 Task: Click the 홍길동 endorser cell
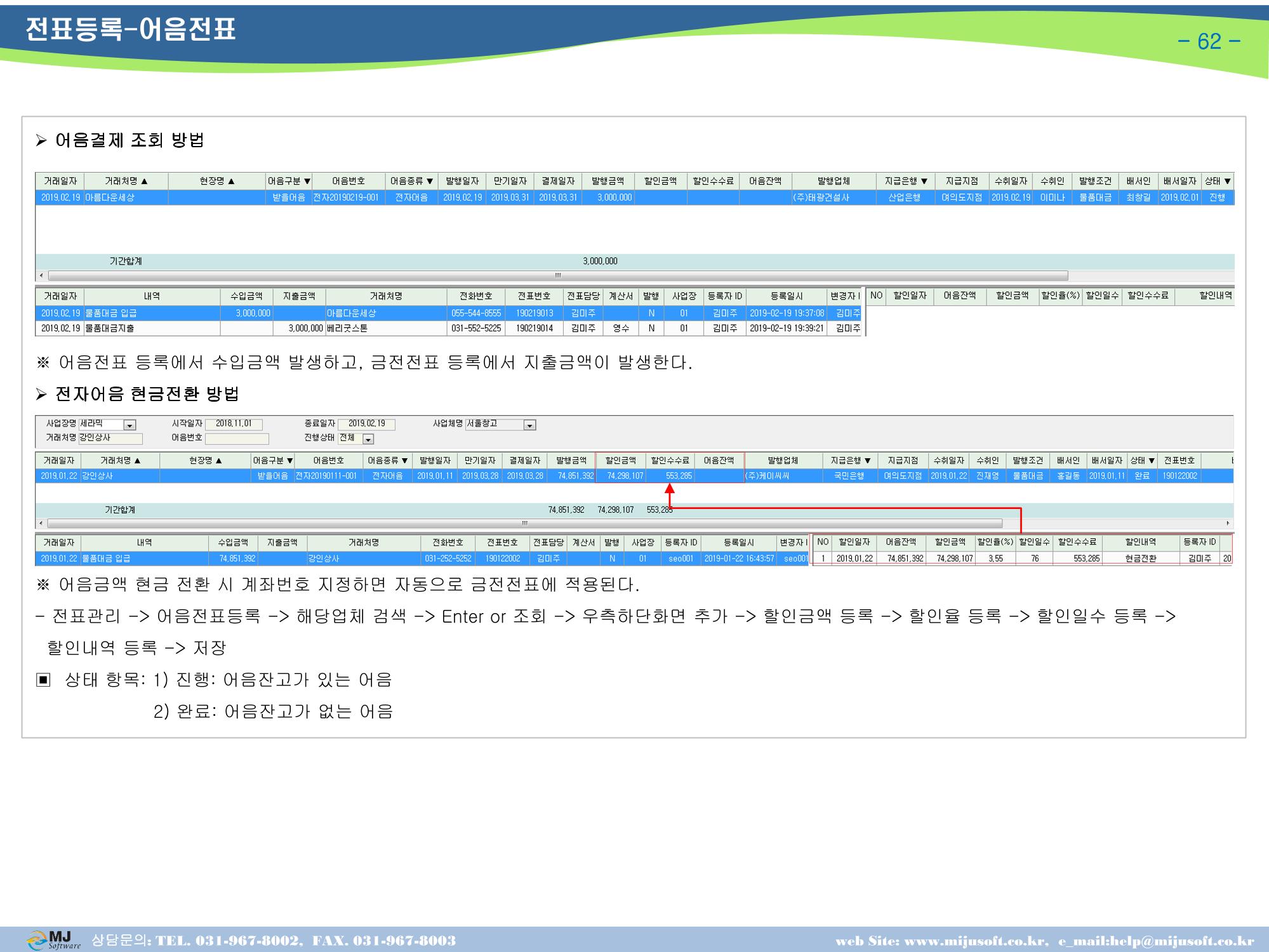click(1068, 475)
